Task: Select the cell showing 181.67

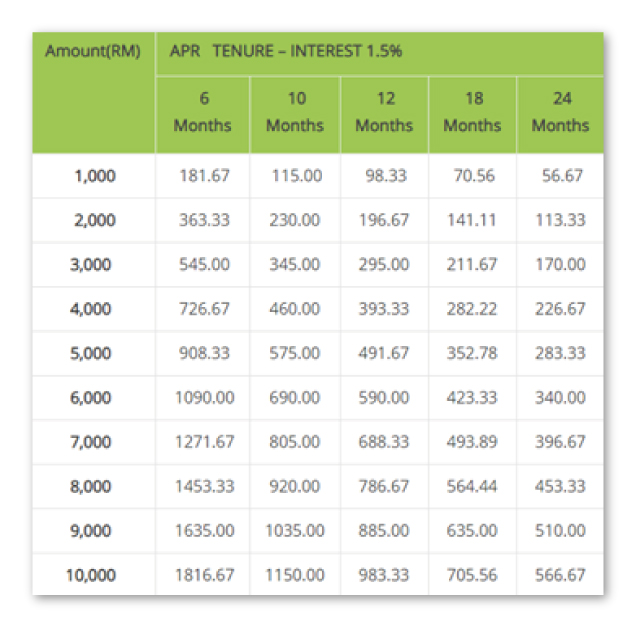Action: point(204,176)
